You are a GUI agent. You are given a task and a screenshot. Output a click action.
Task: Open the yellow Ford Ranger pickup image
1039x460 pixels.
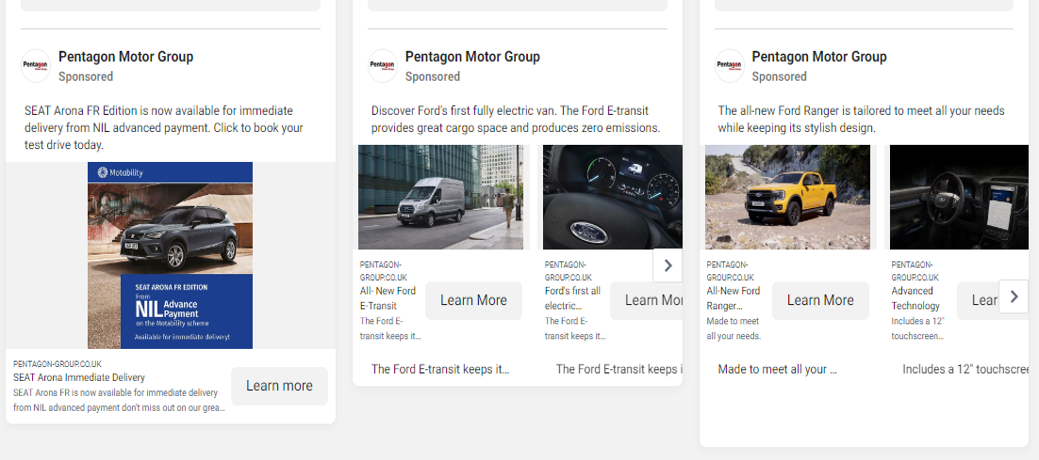point(787,198)
